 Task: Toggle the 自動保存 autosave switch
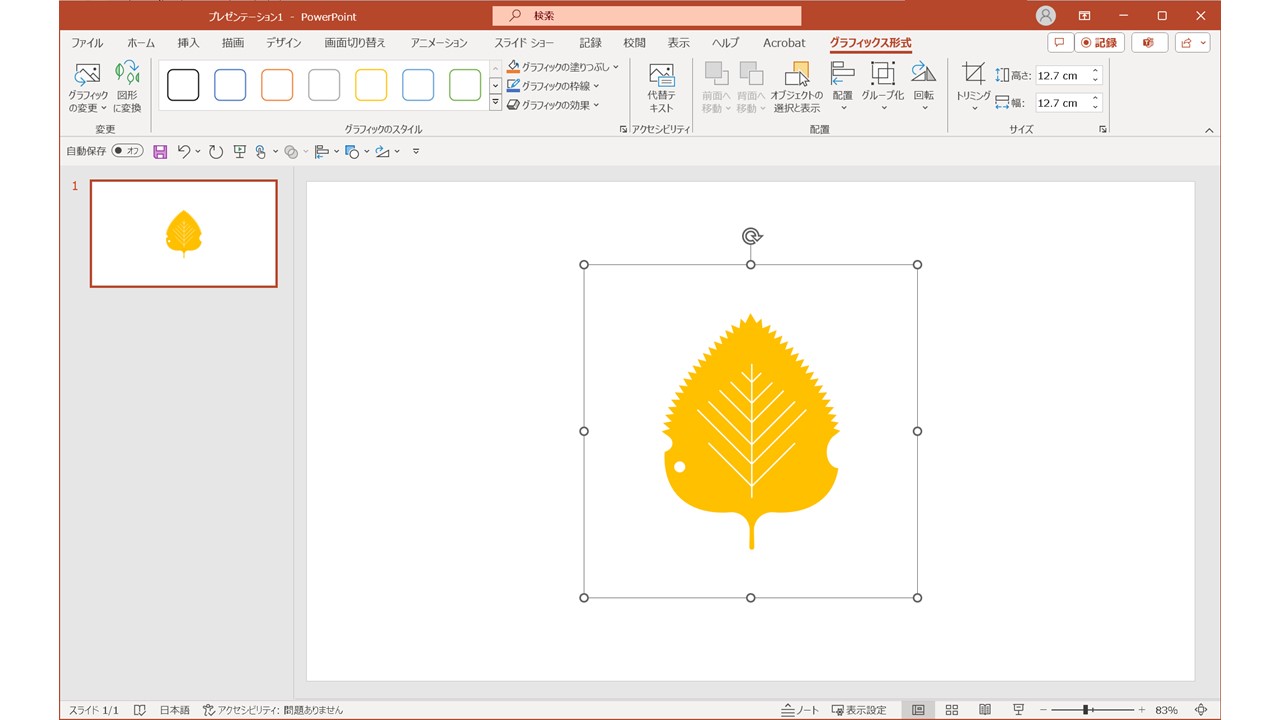[127, 151]
